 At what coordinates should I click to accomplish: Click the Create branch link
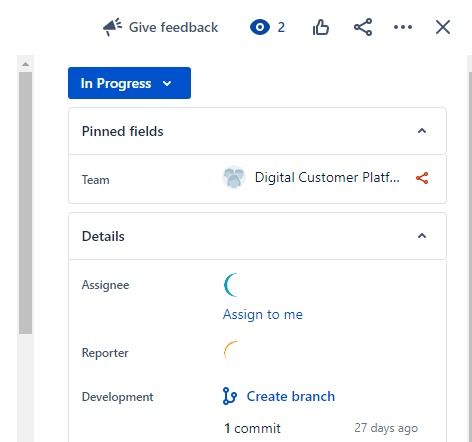[291, 396]
